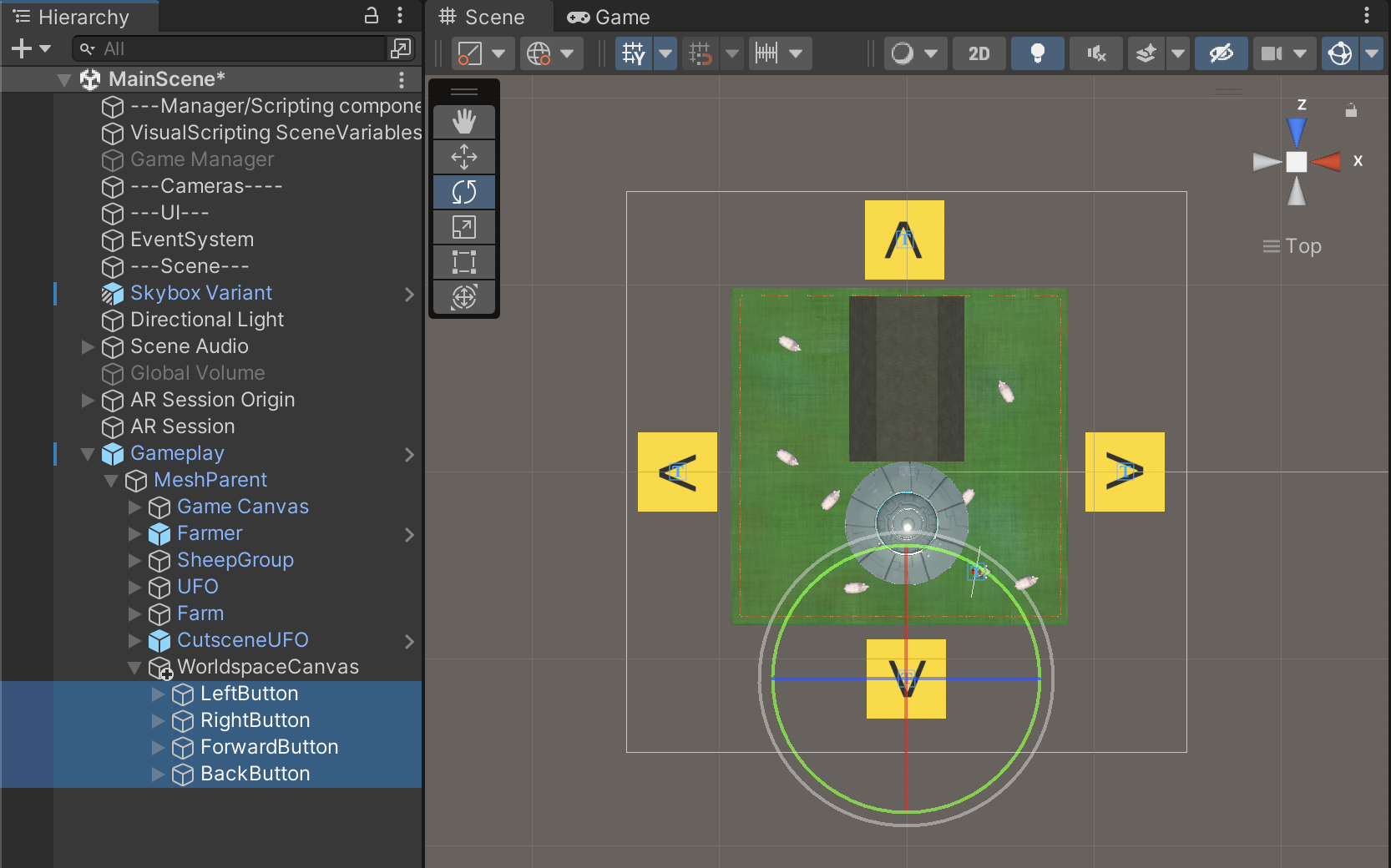The width and height of the screenshot is (1391, 868).
Task: Mute scene audio toggle
Action: point(1095,54)
